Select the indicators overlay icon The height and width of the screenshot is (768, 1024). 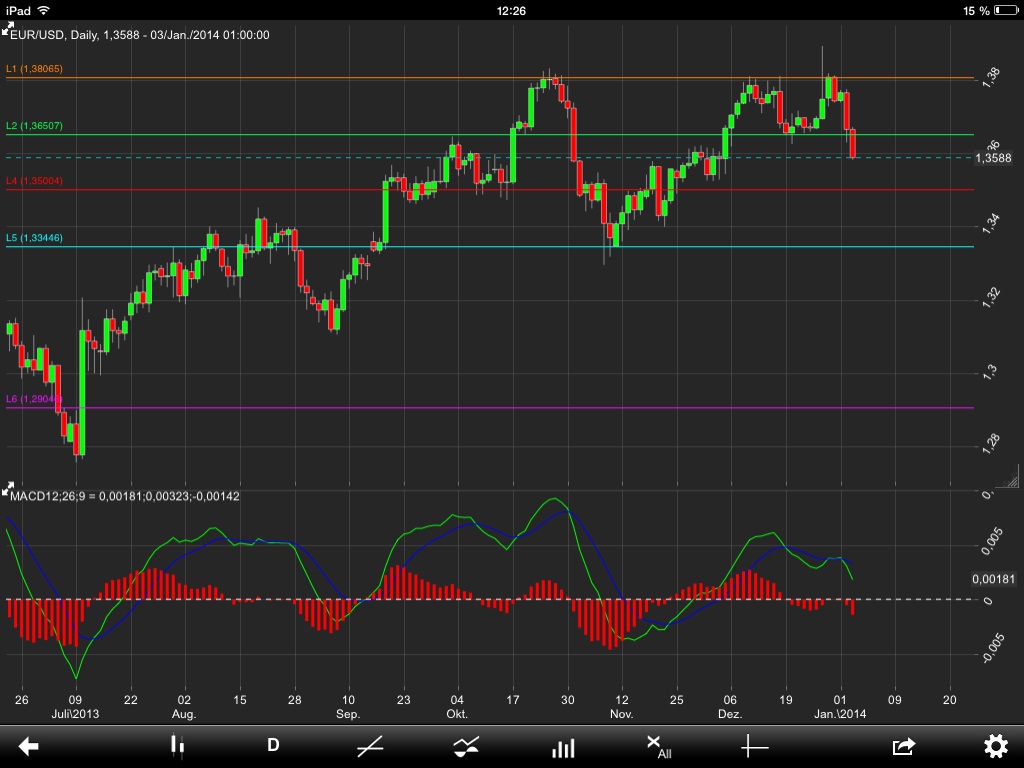[466, 747]
